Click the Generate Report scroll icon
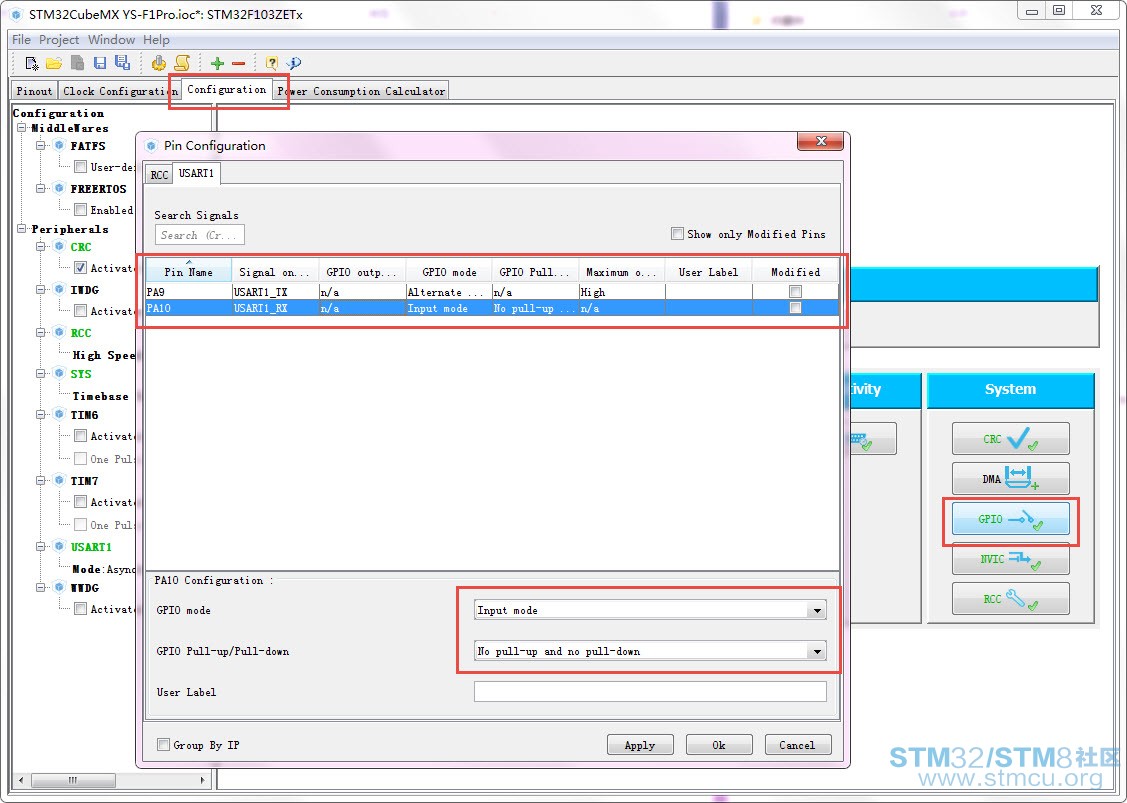Screen dimensions: 1127x803 tap(182, 63)
